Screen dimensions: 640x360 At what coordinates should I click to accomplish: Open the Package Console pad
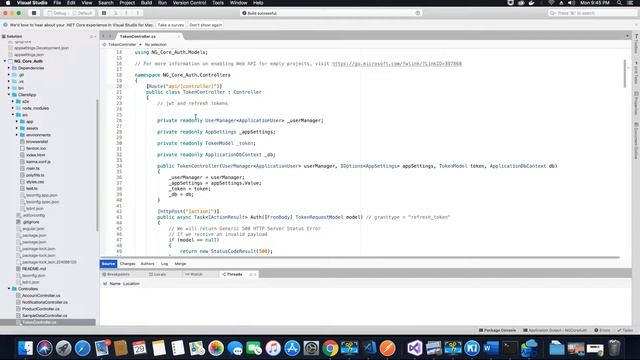pos(497,330)
